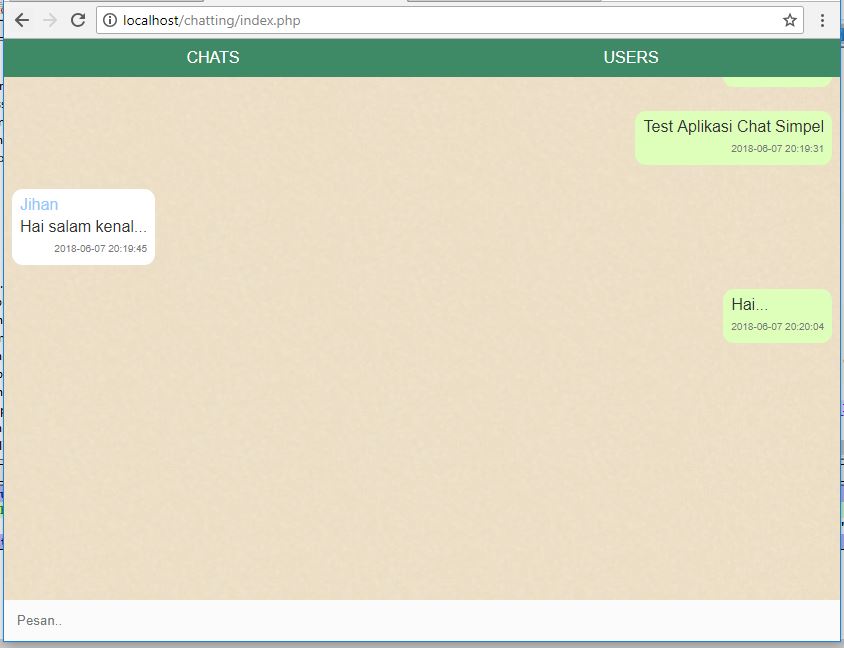Click the browser forward arrow

coord(50,20)
